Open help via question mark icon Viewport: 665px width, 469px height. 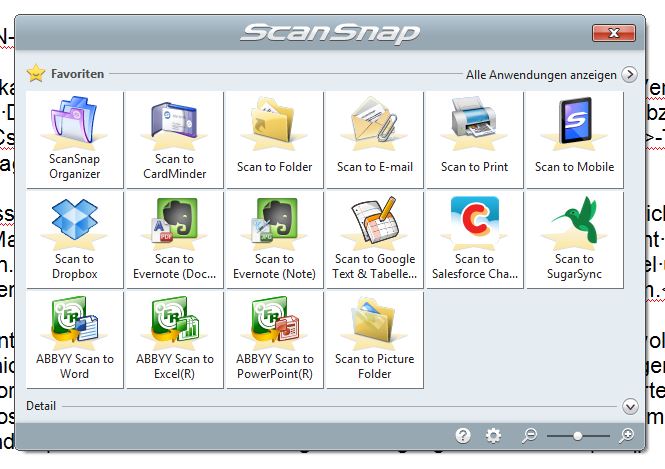(463, 435)
